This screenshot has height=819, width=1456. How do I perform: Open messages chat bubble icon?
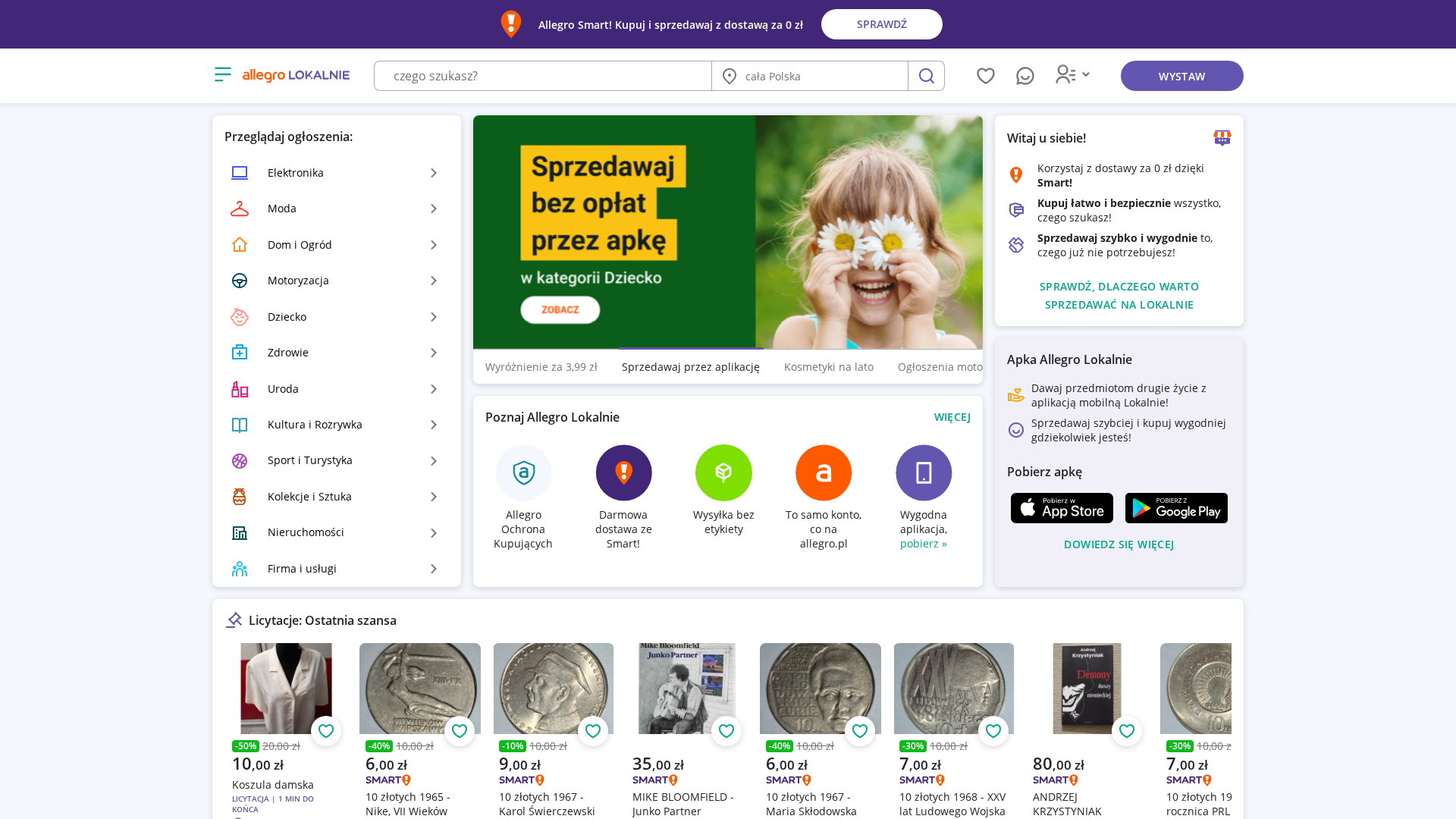1025,76
